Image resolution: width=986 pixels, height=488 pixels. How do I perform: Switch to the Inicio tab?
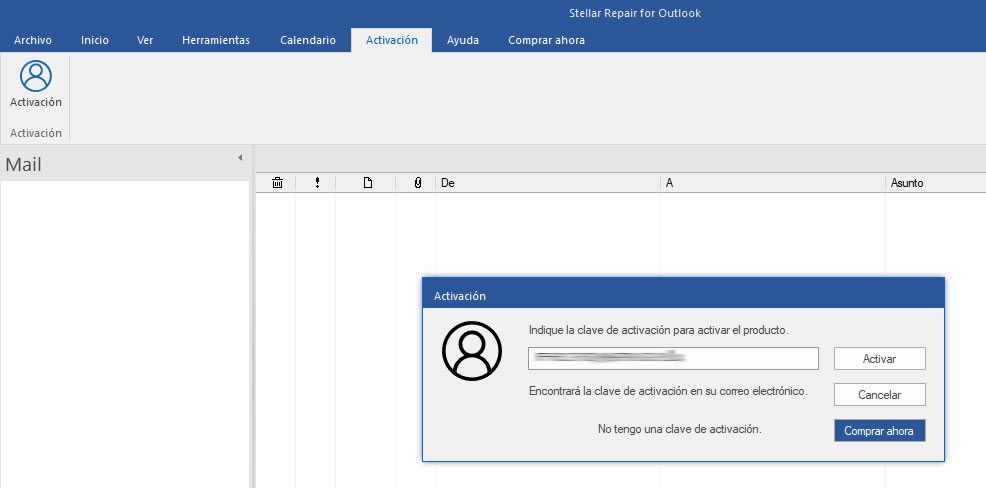tap(95, 40)
